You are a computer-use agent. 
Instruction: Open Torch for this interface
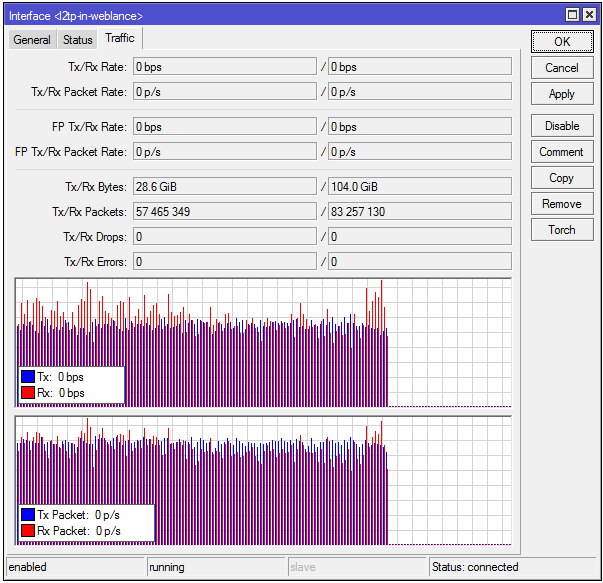click(562, 230)
